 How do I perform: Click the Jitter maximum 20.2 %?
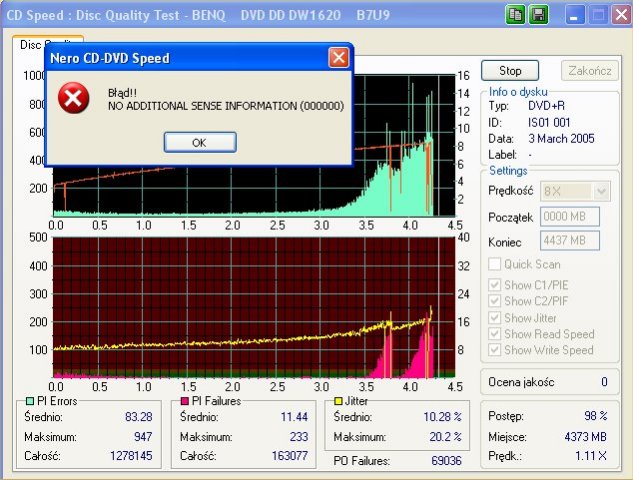click(445, 436)
